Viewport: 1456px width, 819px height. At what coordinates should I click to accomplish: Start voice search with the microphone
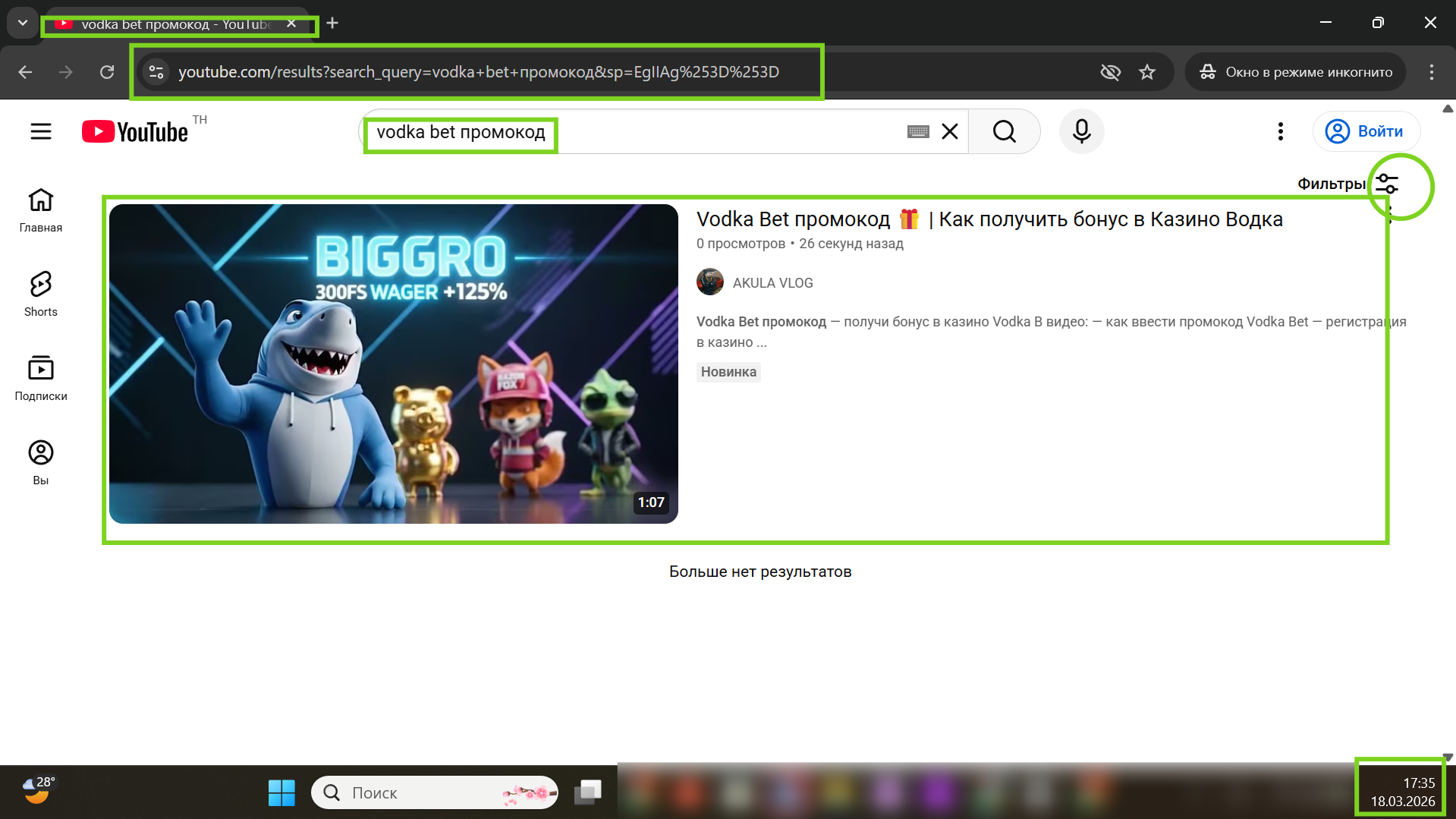tap(1081, 131)
